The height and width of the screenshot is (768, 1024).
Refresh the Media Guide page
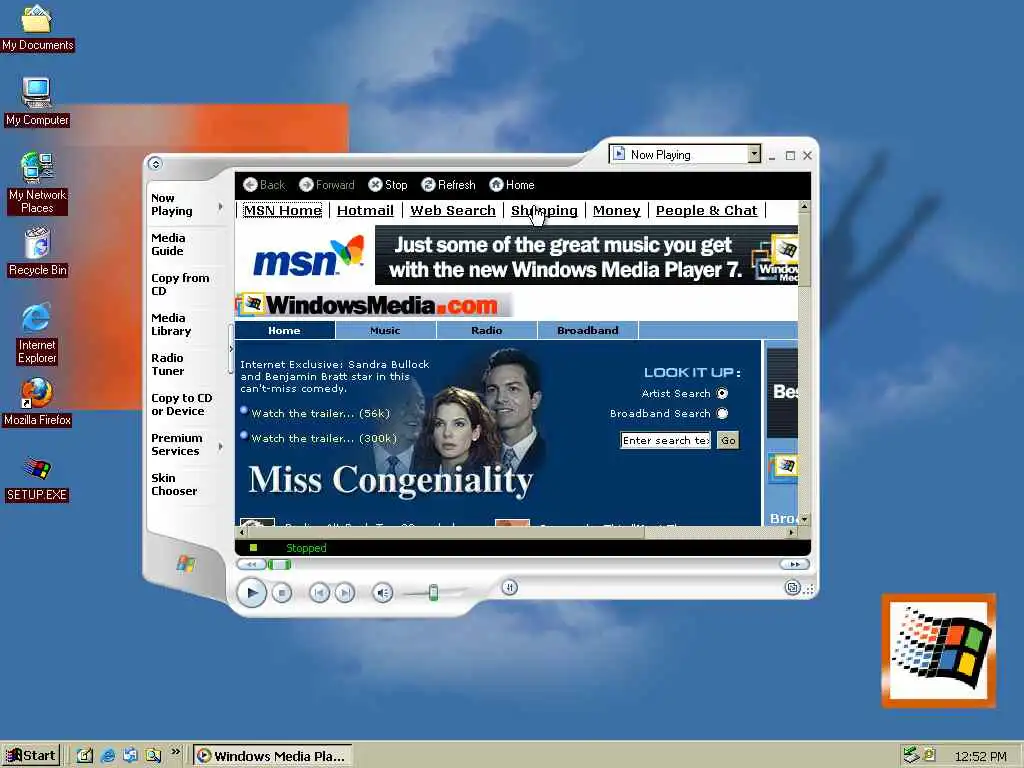coord(449,185)
